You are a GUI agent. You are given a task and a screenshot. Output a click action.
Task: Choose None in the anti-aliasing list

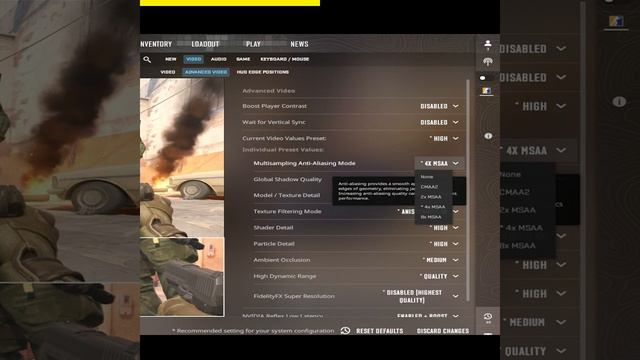pyautogui.click(x=427, y=177)
